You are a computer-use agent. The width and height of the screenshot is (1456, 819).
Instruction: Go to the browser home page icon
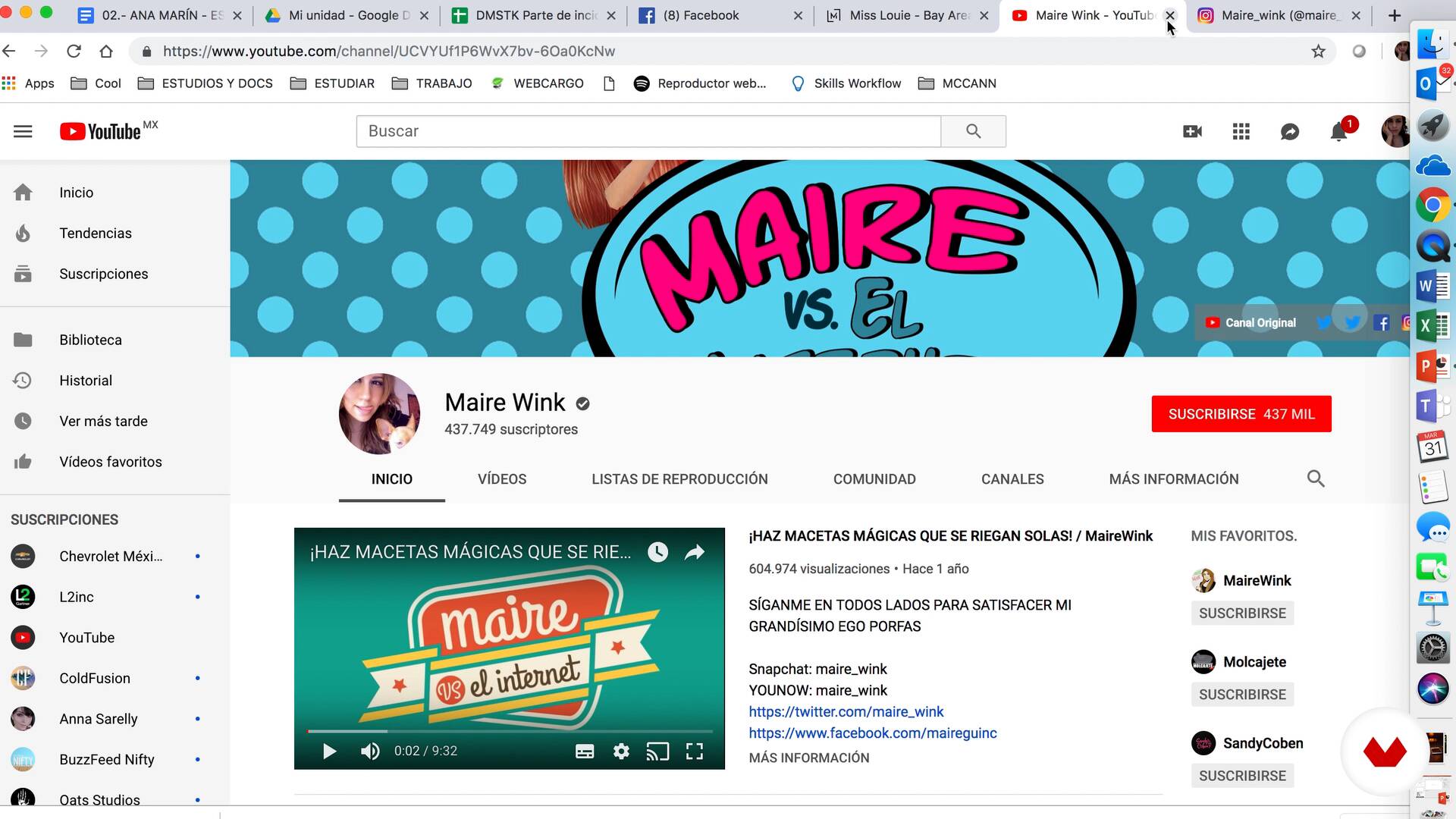point(106,51)
